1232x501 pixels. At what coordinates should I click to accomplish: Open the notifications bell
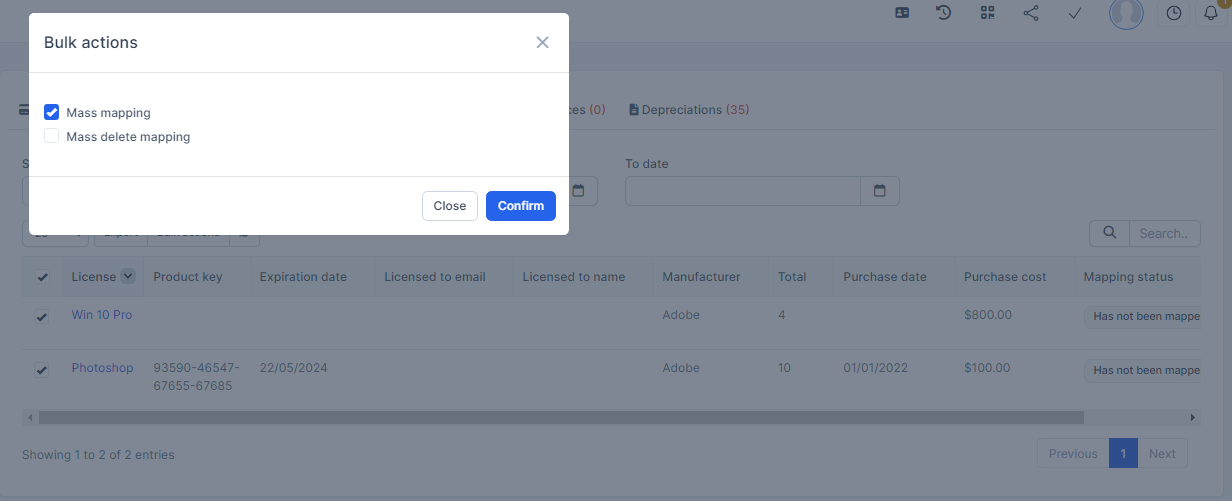pos(1211,13)
